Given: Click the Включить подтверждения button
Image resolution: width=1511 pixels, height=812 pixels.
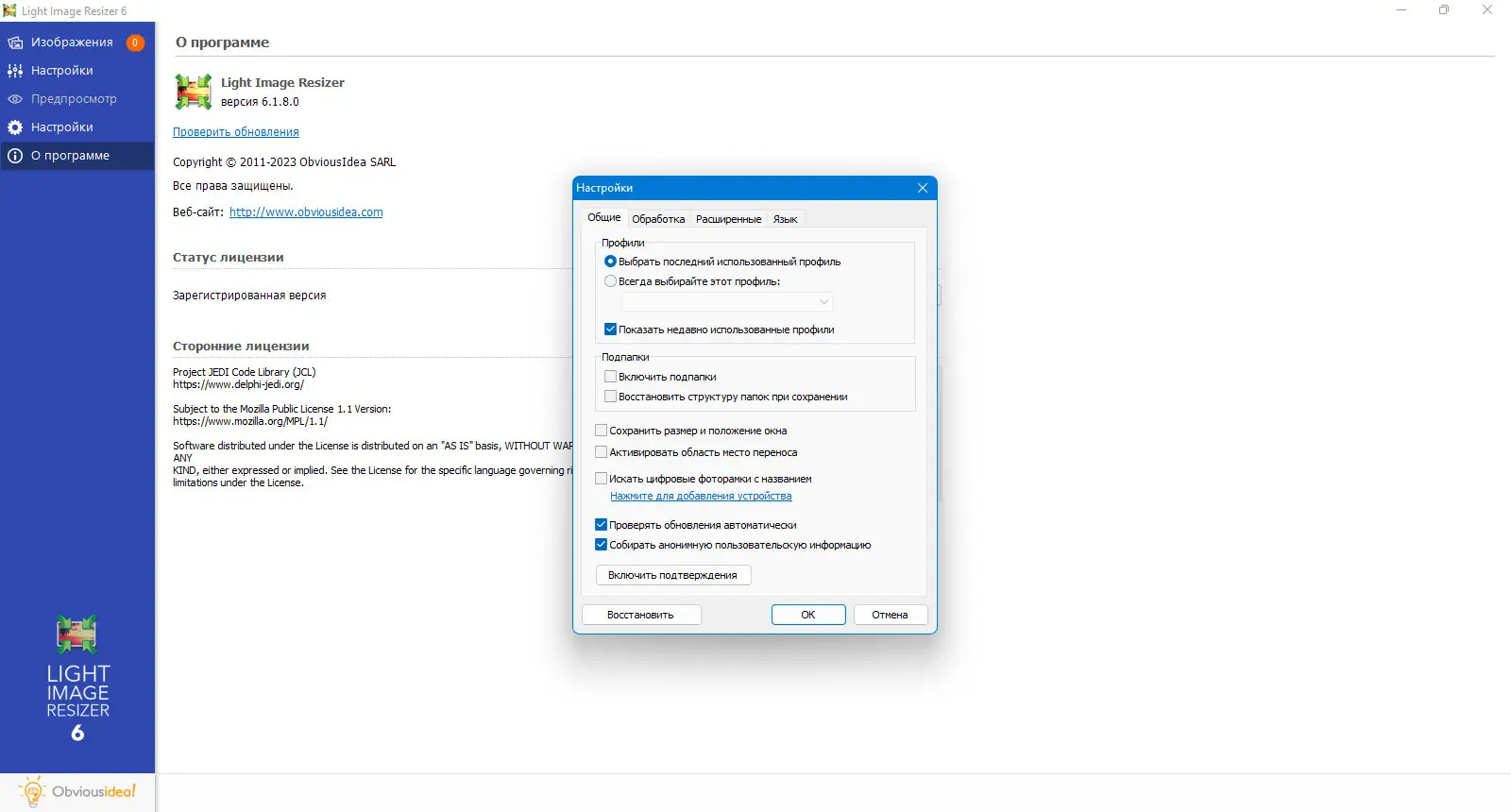Looking at the screenshot, I should (x=673, y=575).
